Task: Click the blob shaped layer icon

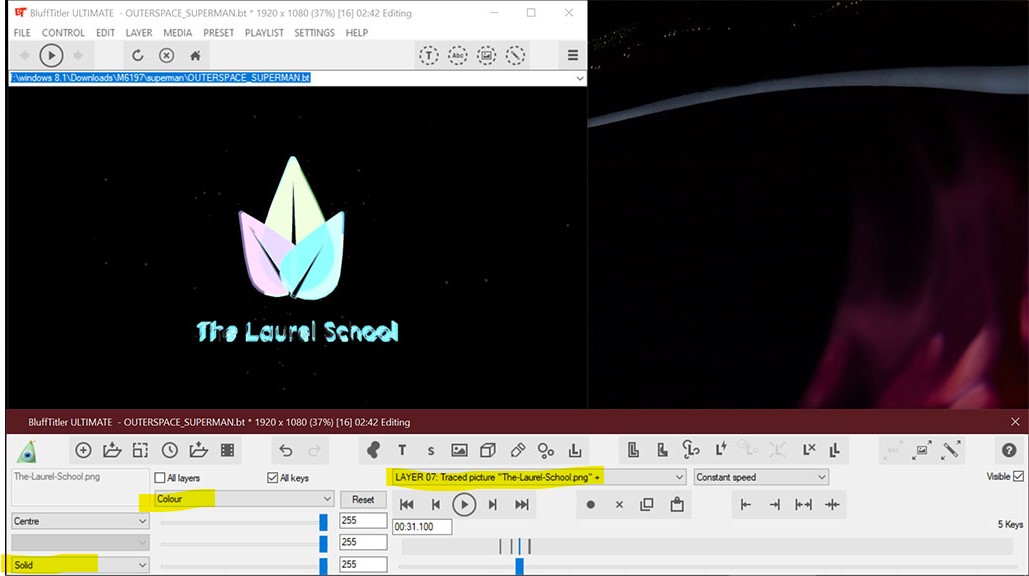Action: pyautogui.click(x=373, y=450)
